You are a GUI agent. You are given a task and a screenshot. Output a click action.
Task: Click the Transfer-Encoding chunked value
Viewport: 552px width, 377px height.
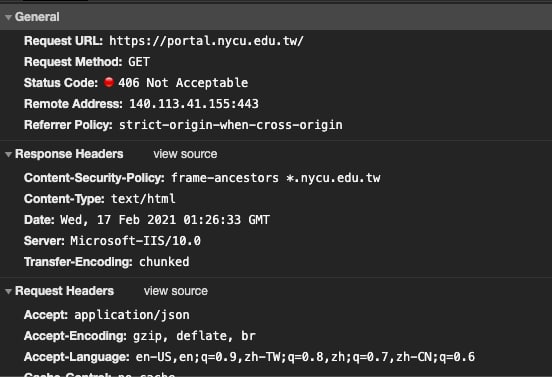[164, 262]
